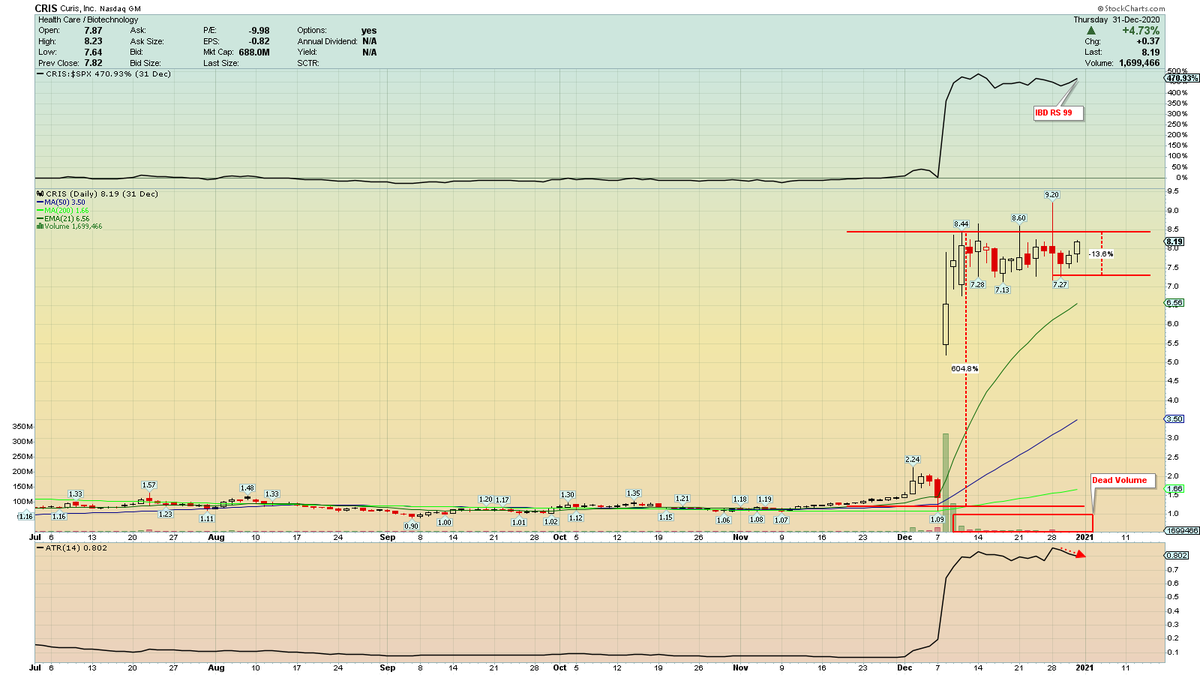Click the candlestick glyph before CRIS (Daily) legend

(x=38, y=193)
